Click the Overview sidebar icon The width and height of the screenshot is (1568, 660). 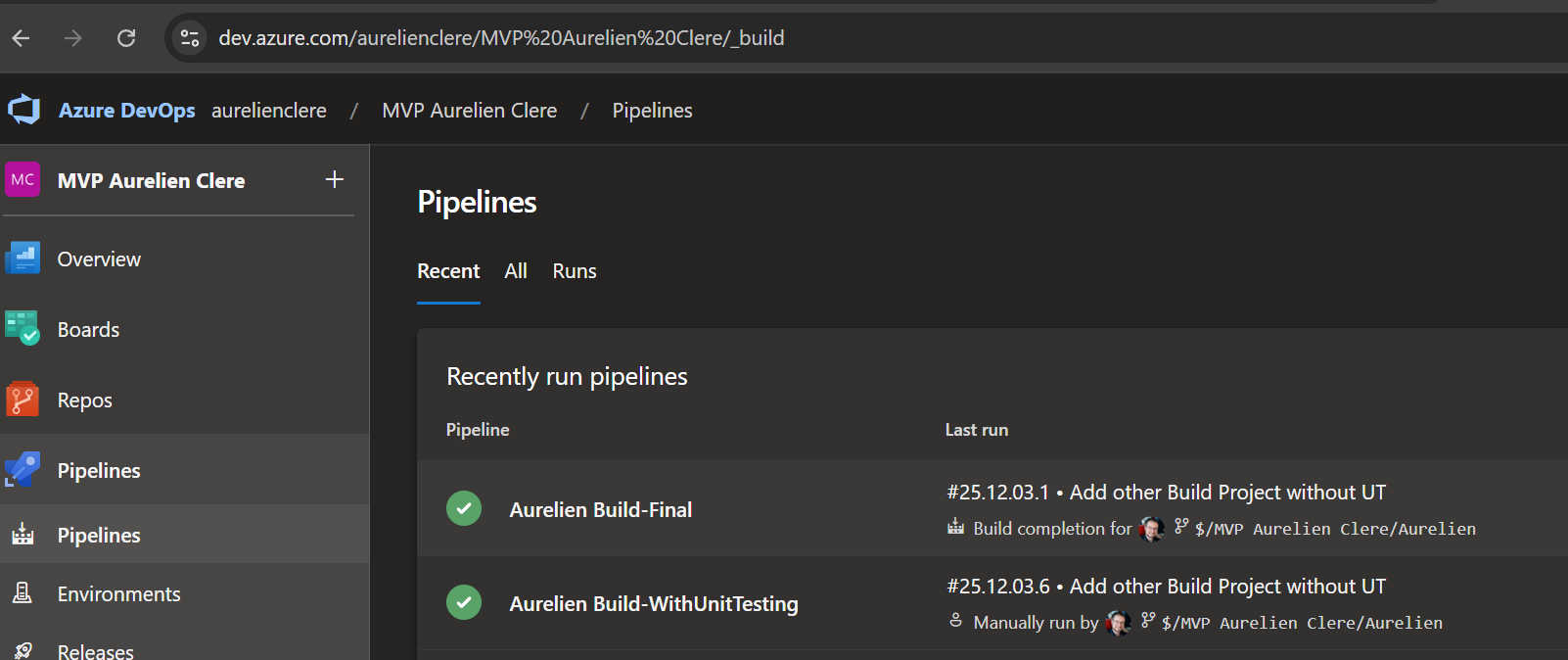23,259
